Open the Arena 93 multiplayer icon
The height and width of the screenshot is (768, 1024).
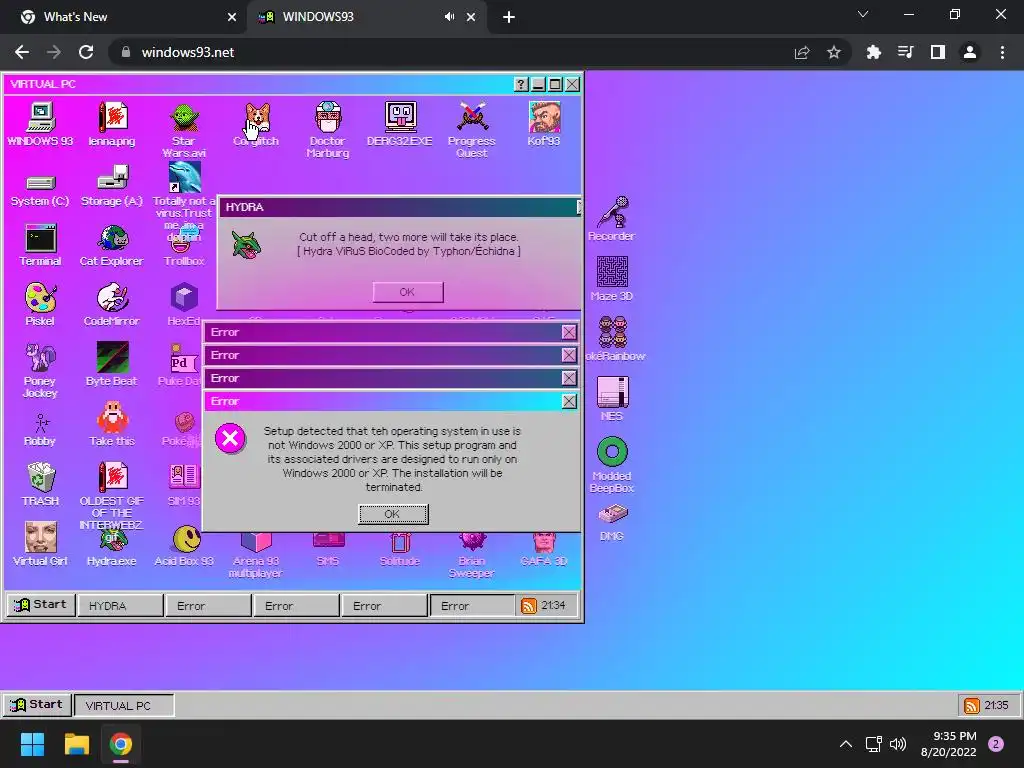point(256,542)
